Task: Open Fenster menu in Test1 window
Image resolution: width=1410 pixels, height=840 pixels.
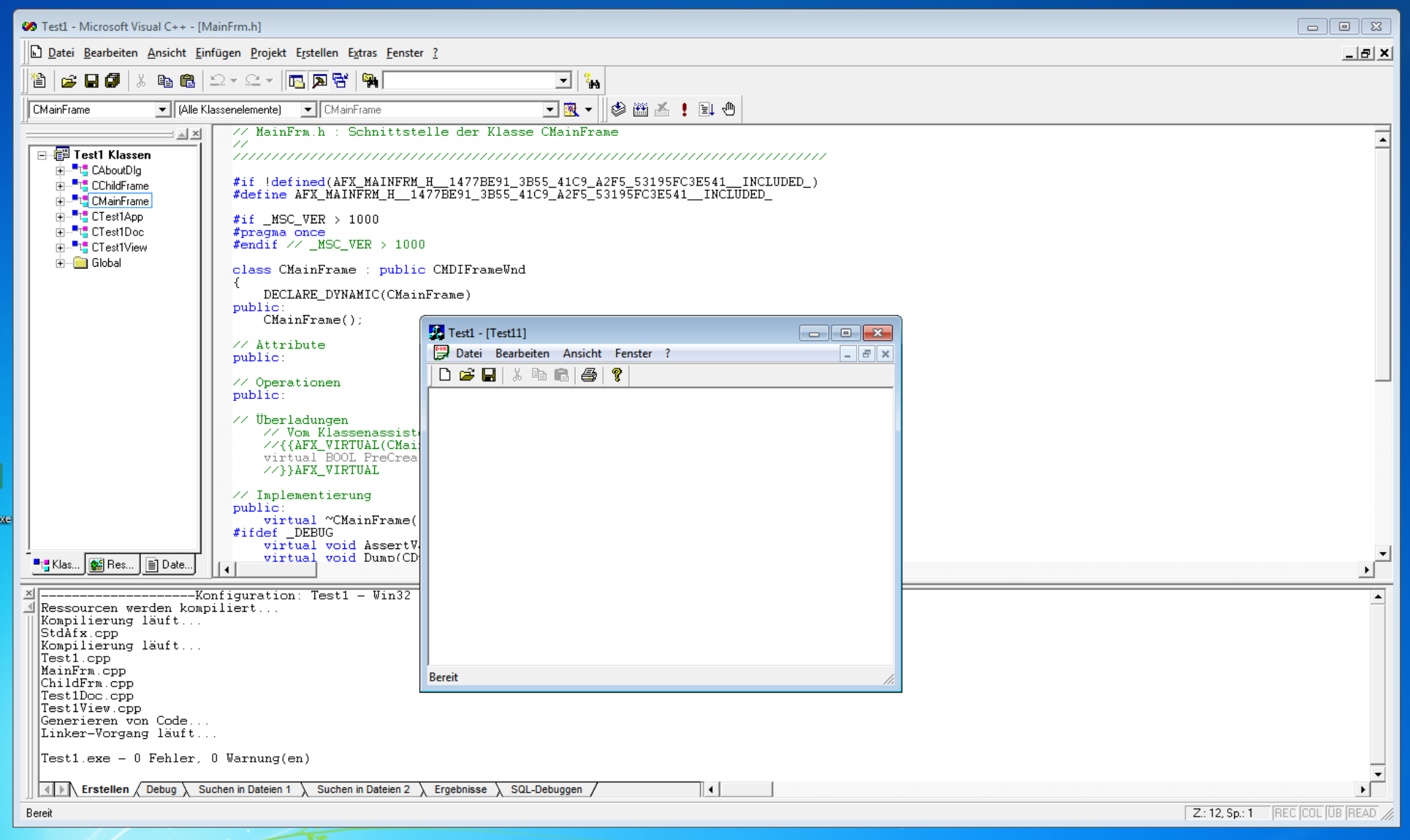Action: click(x=633, y=353)
